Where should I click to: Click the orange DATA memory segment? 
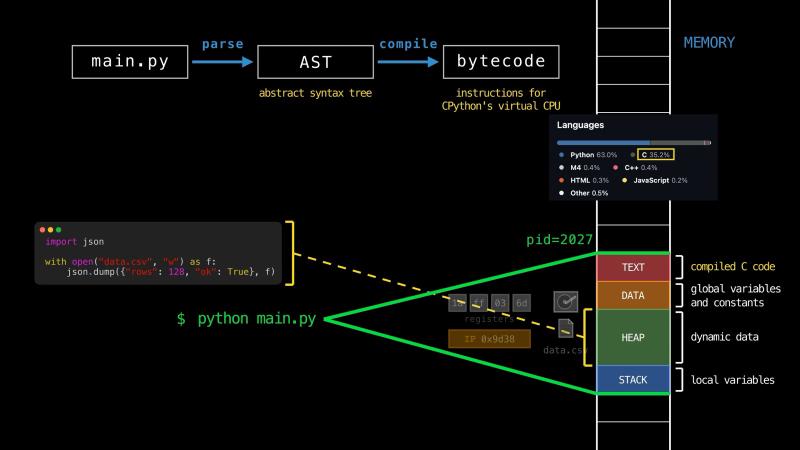633,295
